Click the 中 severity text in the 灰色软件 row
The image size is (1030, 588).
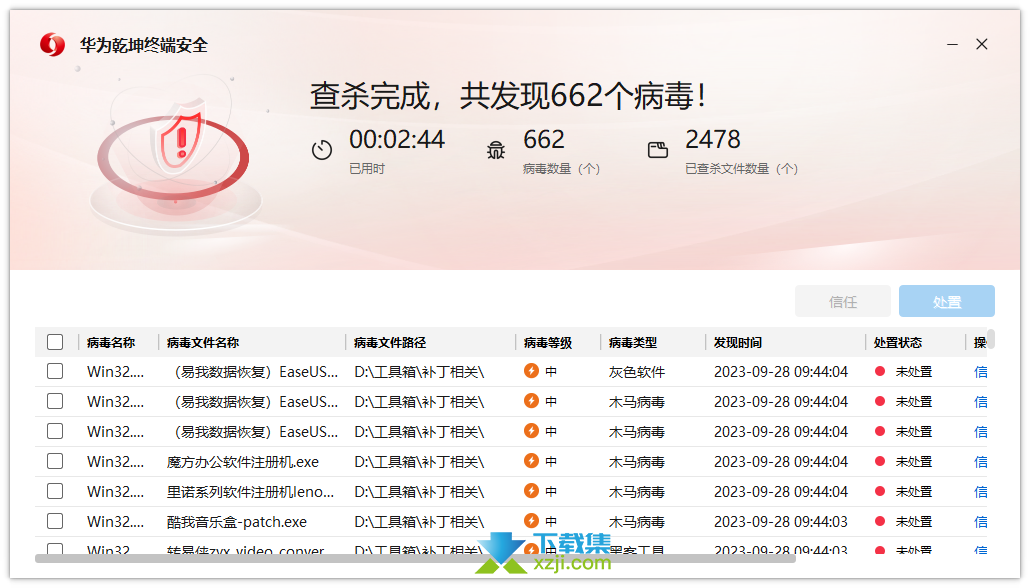coord(551,371)
